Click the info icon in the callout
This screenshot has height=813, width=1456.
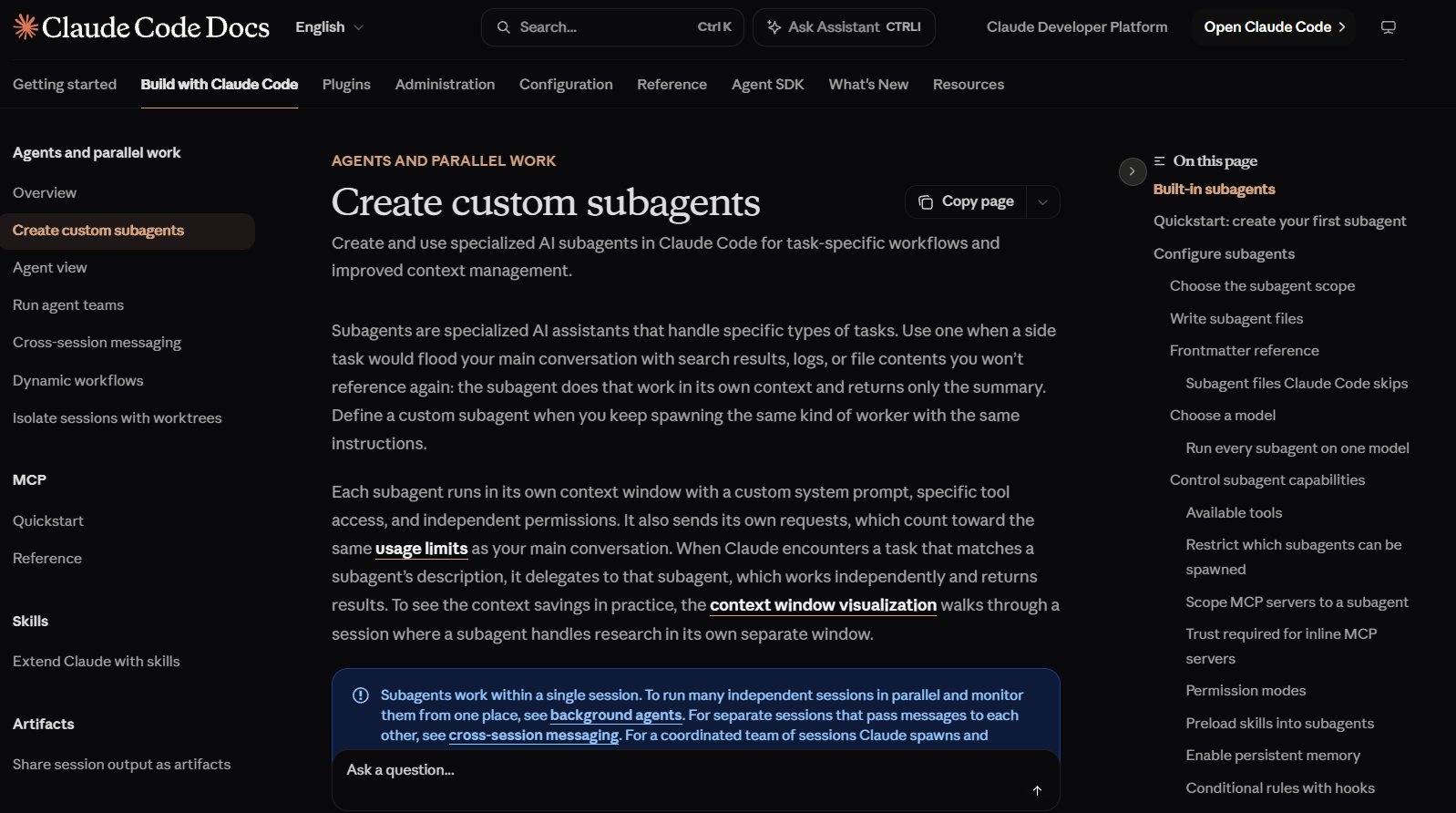[361, 695]
